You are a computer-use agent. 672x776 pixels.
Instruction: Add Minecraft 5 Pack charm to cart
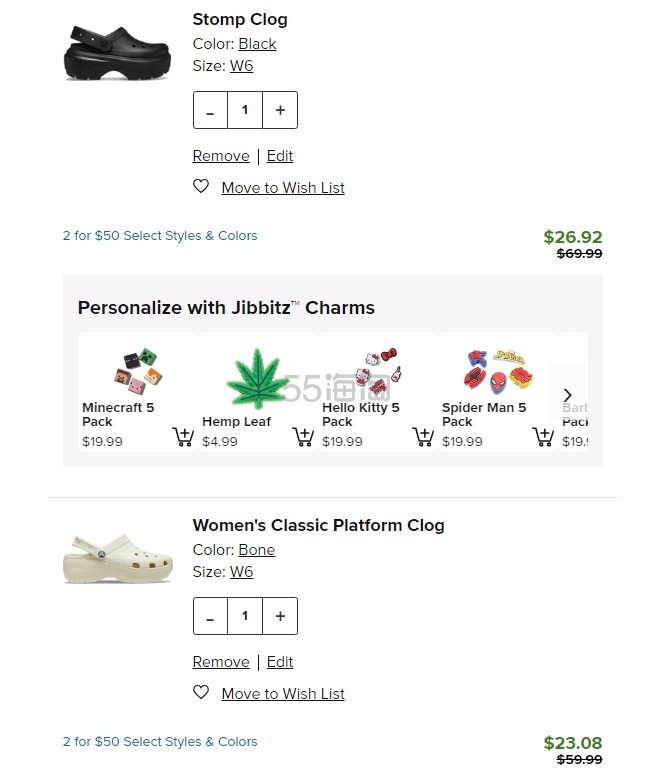pyautogui.click(x=183, y=436)
